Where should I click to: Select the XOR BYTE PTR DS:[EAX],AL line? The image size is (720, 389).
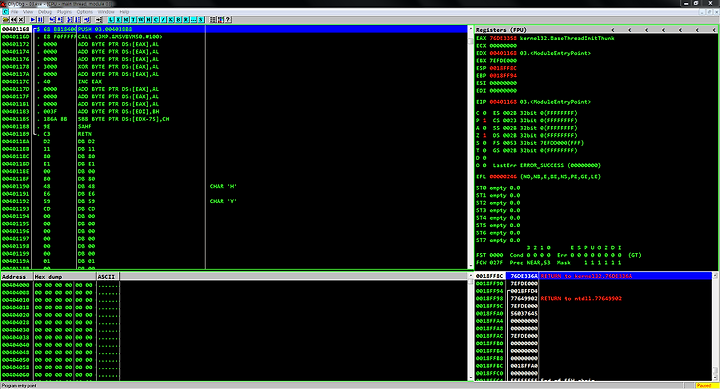coord(234,67)
